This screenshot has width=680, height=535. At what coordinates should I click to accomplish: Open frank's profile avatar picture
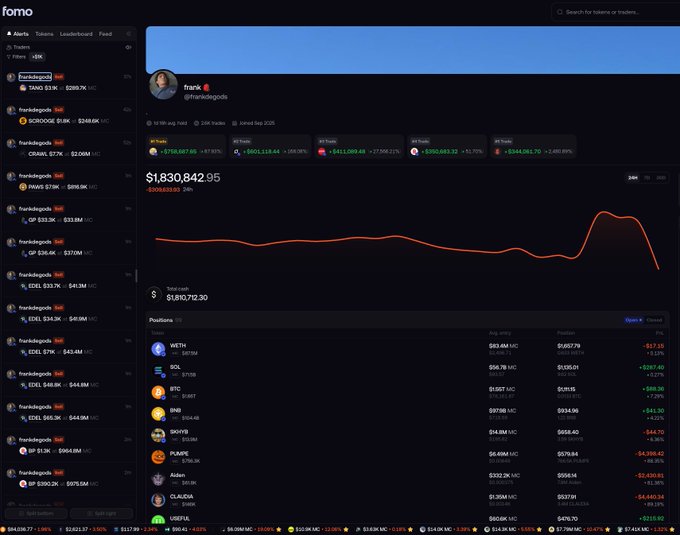(163, 85)
